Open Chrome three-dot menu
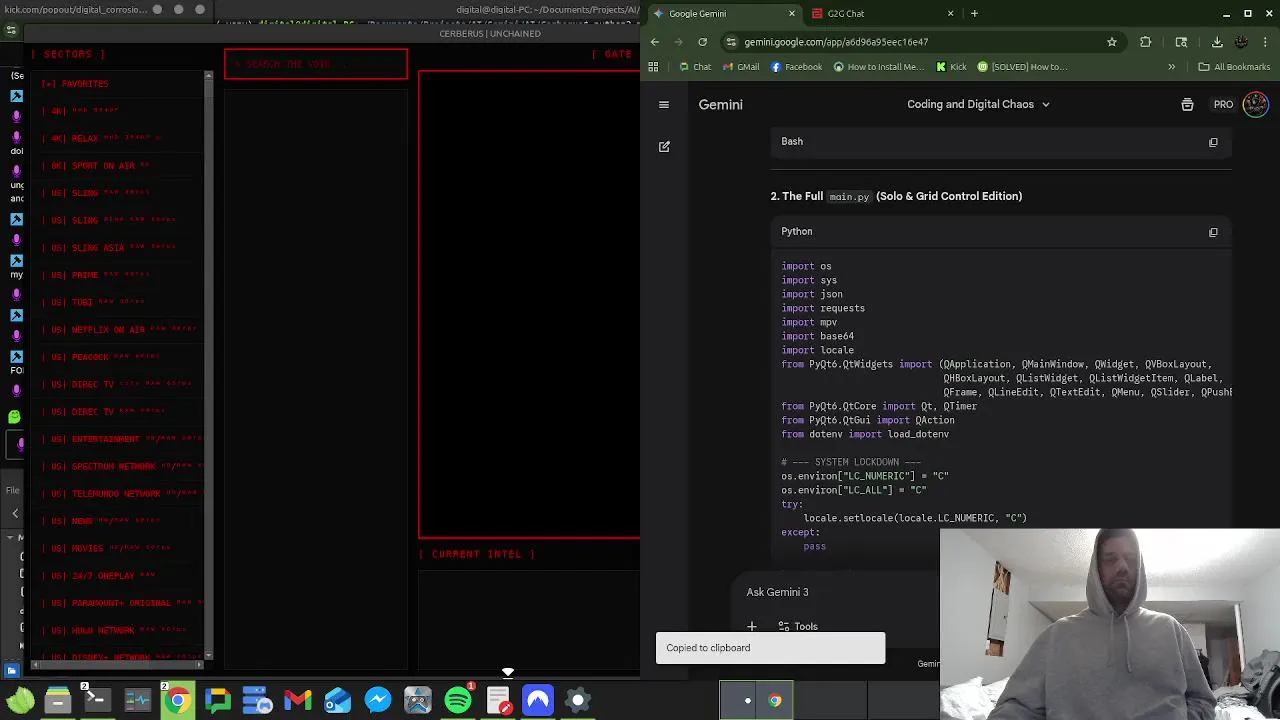The image size is (1280, 720). pos(1265,42)
